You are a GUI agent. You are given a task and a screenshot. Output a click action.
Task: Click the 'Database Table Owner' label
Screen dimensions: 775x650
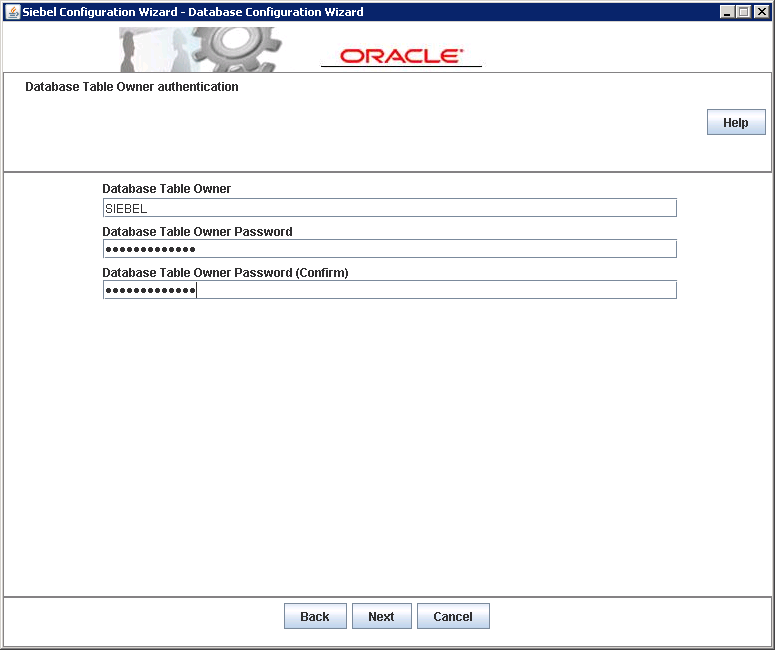(167, 189)
